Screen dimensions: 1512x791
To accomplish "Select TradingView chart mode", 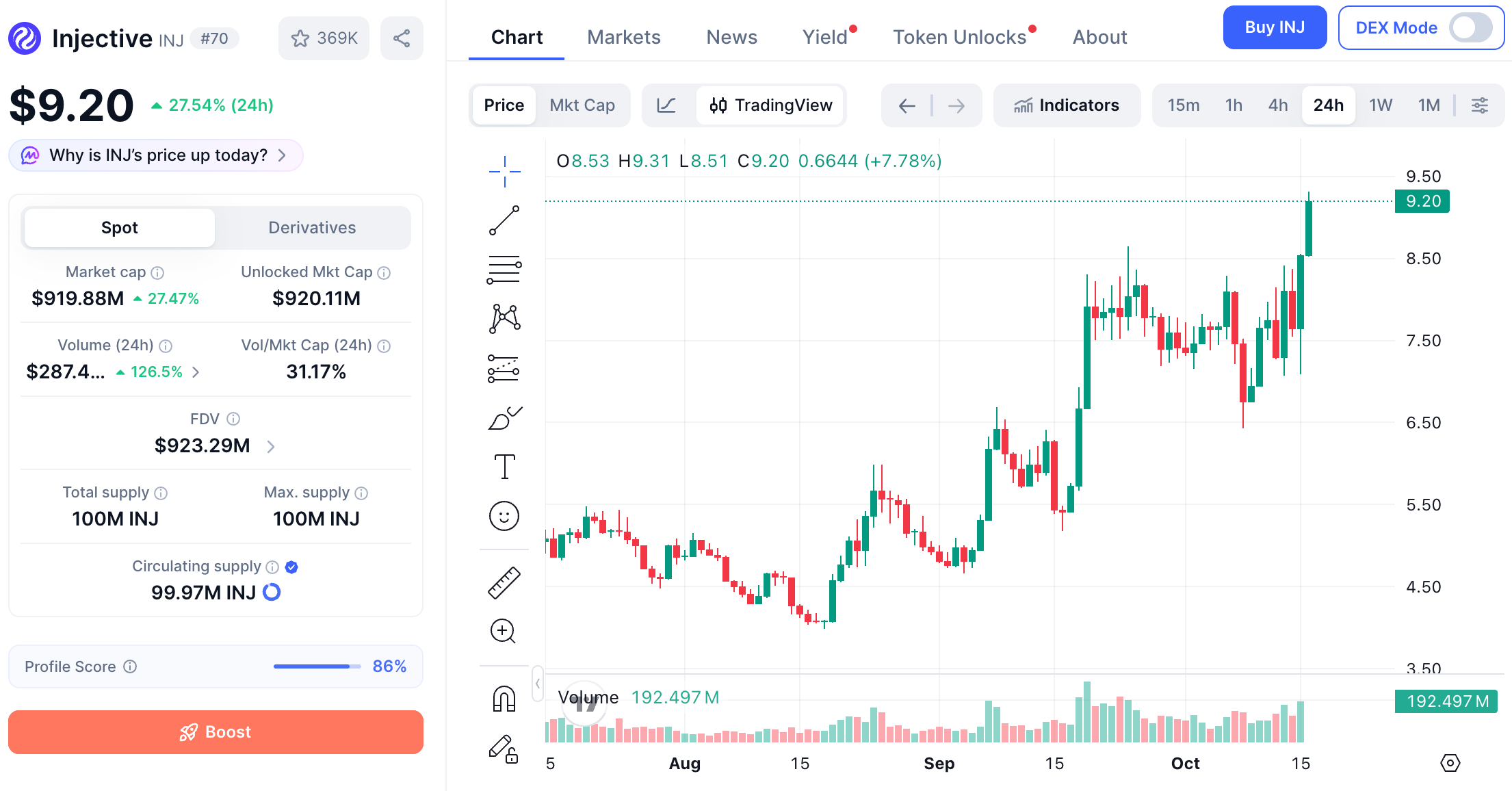I will 770,105.
